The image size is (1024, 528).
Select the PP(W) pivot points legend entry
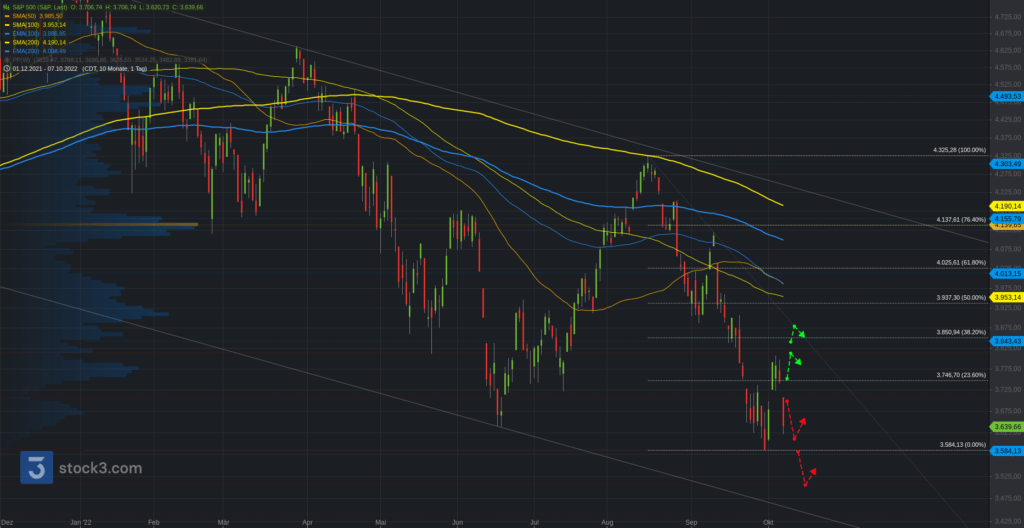110,59
